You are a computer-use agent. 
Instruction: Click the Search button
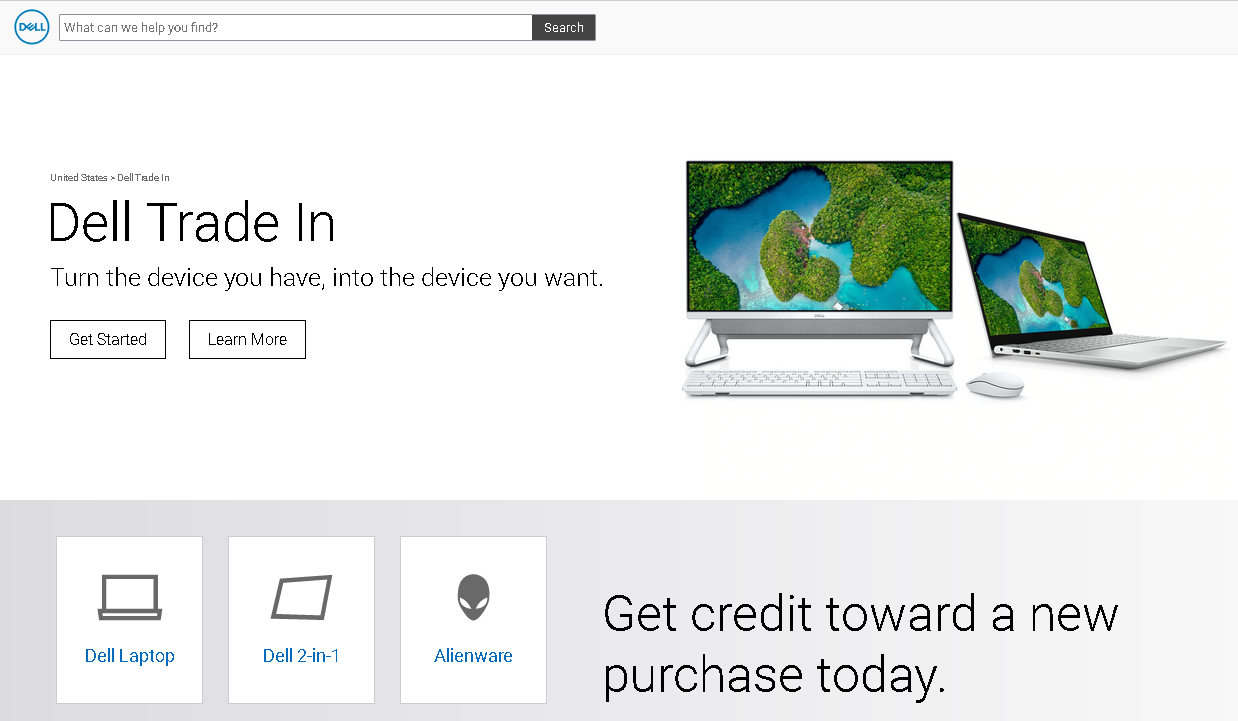(564, 28)
